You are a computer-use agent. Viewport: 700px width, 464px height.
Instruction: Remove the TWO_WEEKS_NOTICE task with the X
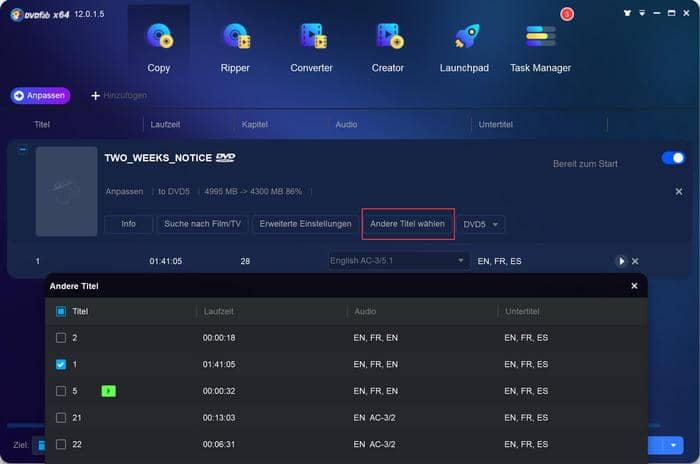[x=679, y=192]
